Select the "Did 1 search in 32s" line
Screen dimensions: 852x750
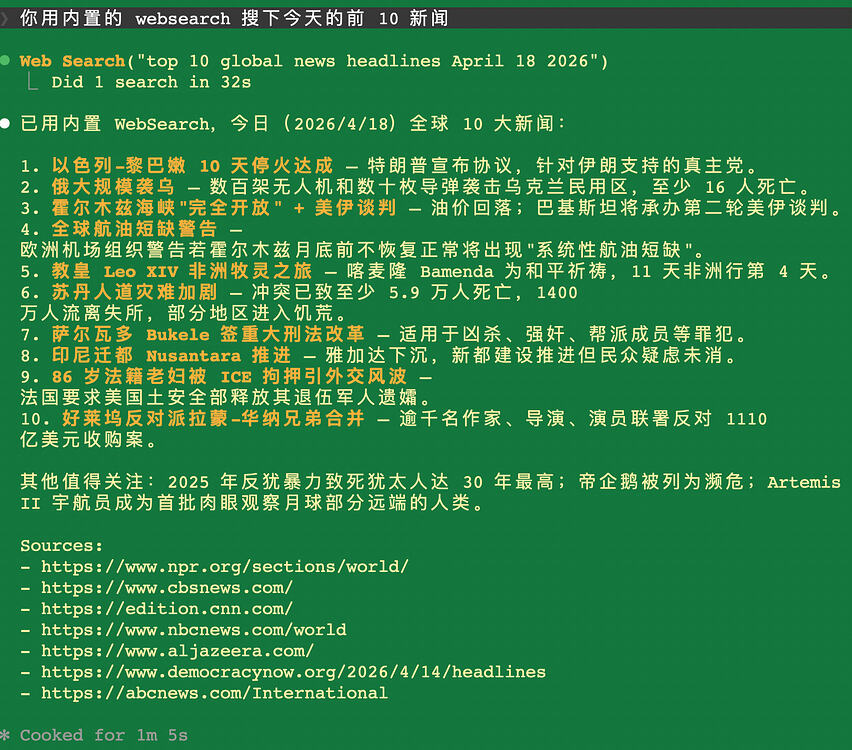(x=151, y=82)
